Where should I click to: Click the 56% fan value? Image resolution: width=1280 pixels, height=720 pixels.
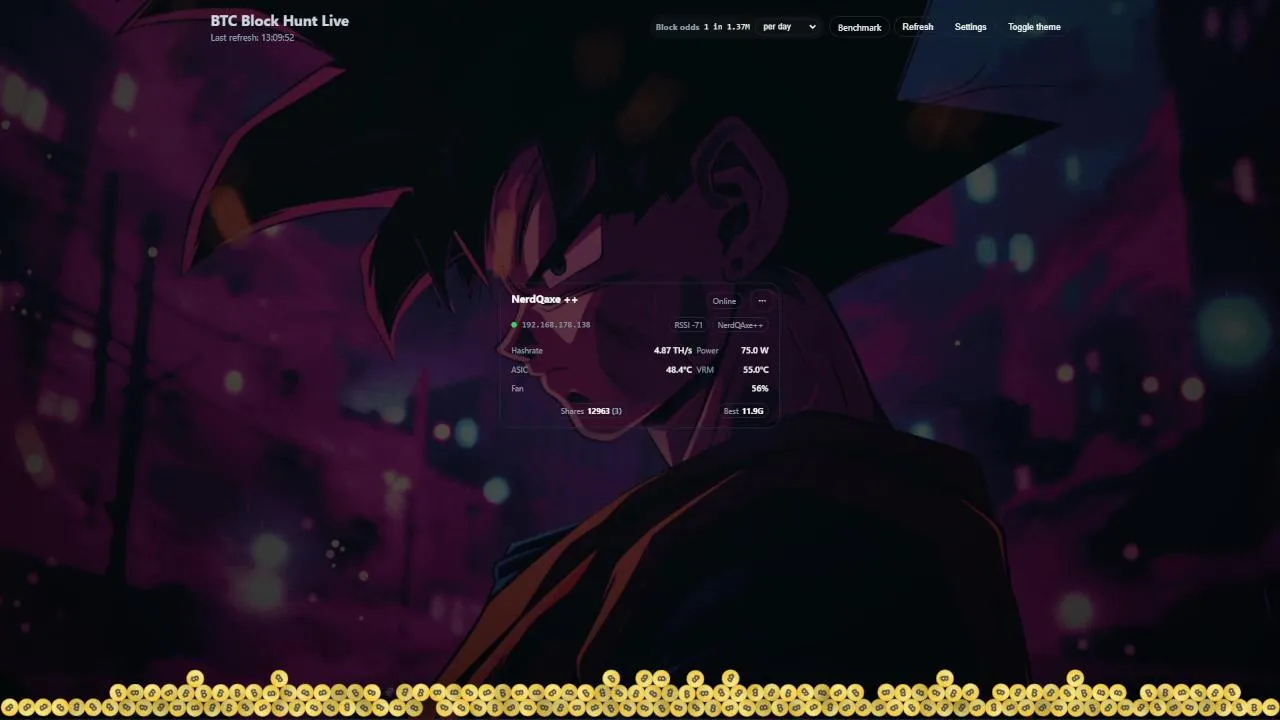tap(760, 389)
